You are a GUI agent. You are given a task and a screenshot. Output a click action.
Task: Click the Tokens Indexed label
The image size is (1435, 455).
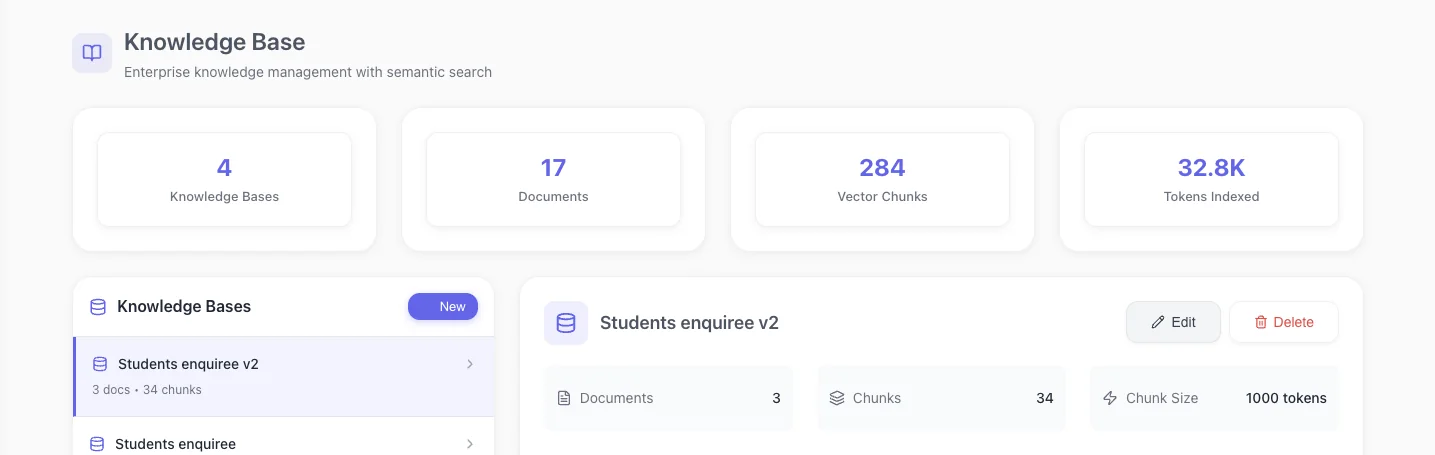[1211, 197]
